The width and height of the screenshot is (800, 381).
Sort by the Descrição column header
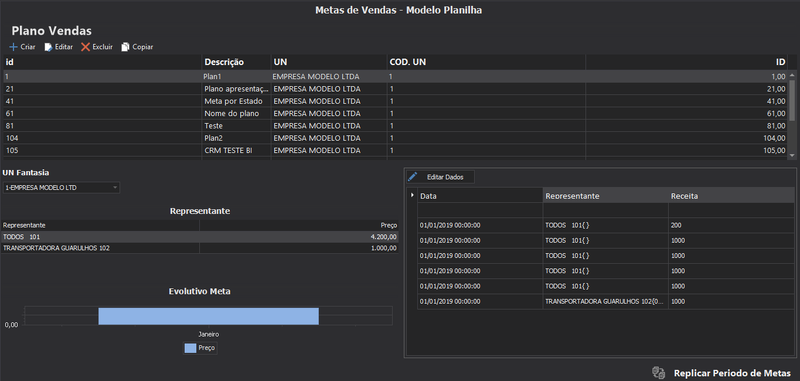coord(236,62)
